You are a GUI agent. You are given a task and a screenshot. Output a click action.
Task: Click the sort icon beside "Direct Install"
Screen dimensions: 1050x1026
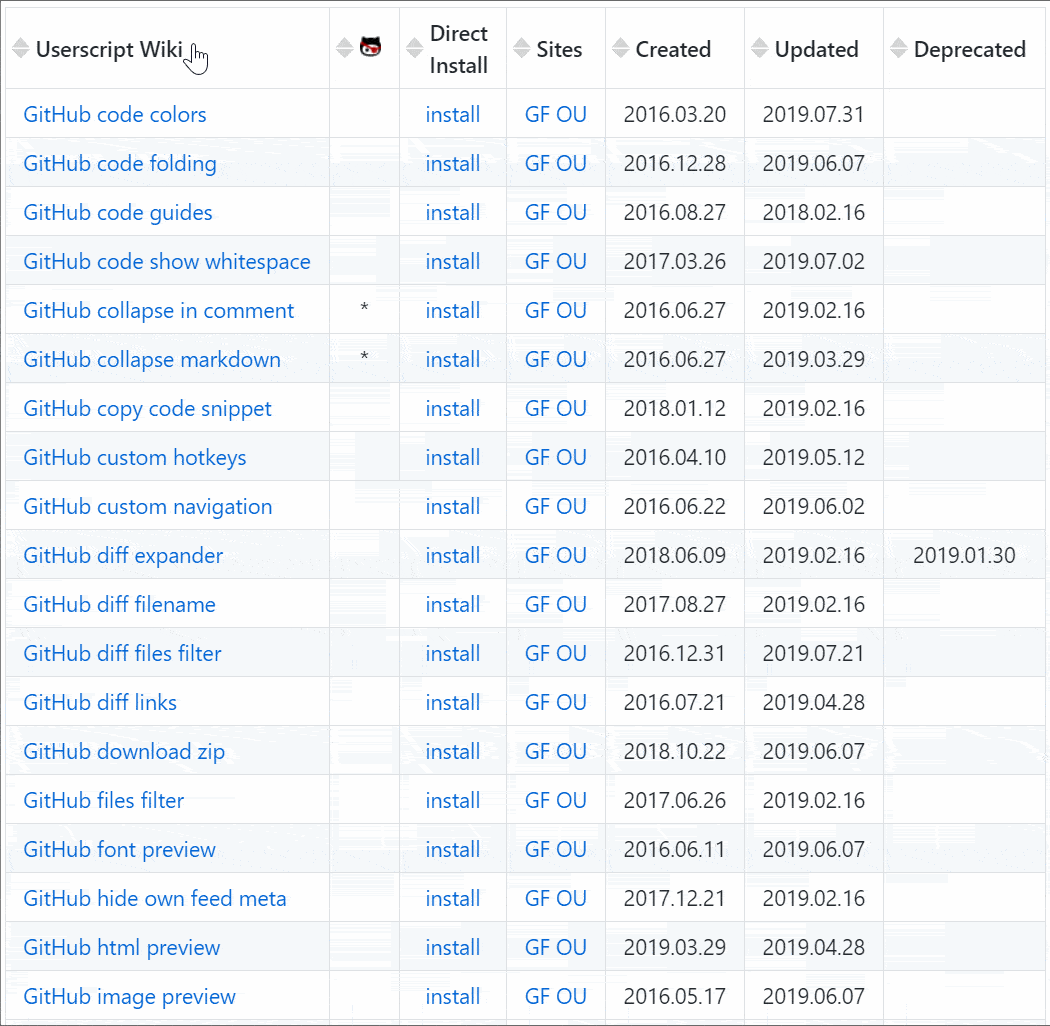coord(415,47)
